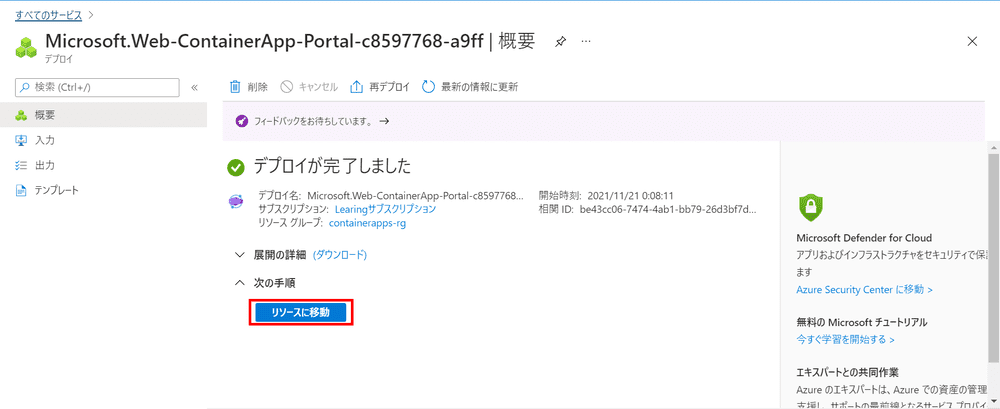Image resolution: width=1000 pixels, height=409 pixels.
Task: Open the フィードバックをお待ちしています banner
Action: coord(321,121)
